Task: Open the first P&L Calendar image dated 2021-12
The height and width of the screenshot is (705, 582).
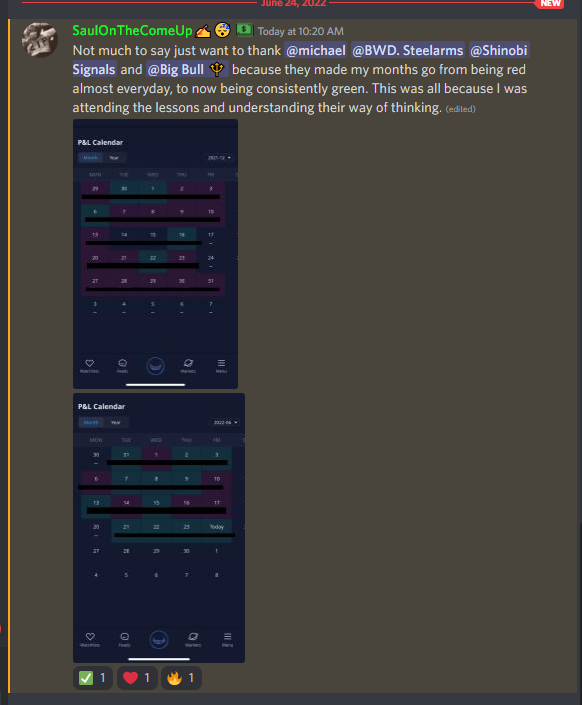Action: (155, 254)
